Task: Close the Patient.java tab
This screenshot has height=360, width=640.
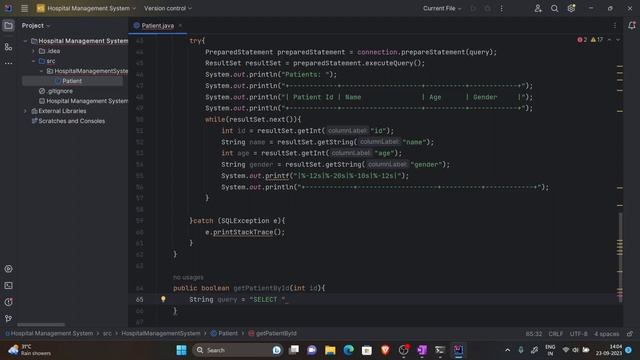Action: pos(180,25)
